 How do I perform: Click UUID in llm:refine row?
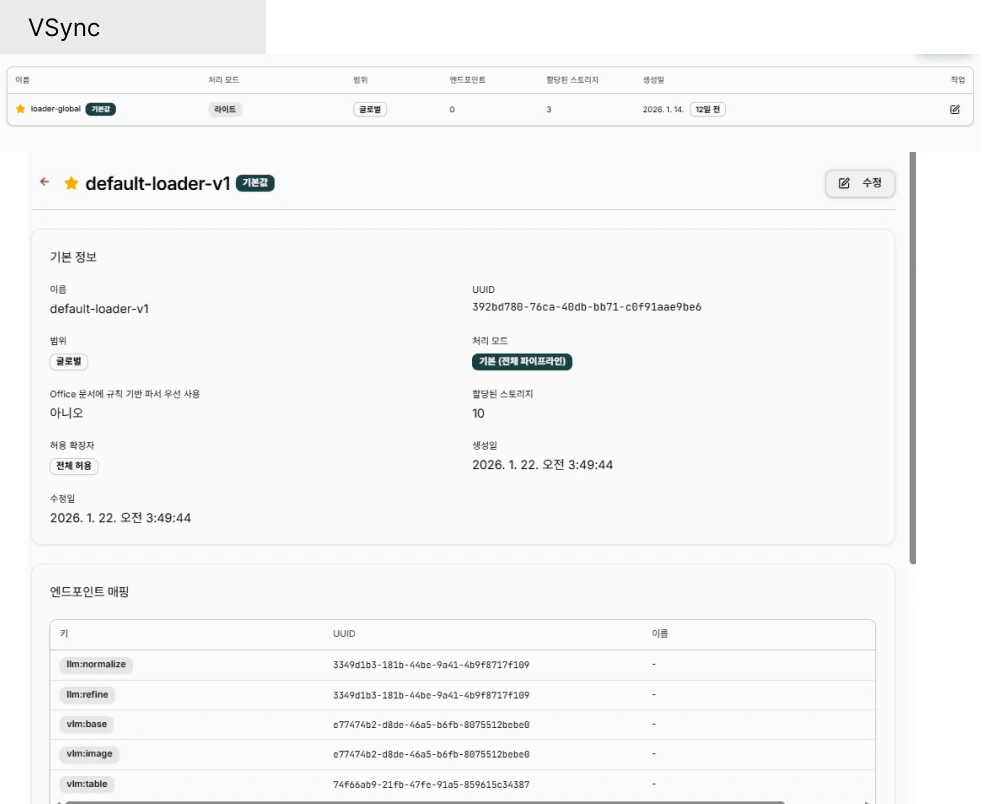[431, 695]
